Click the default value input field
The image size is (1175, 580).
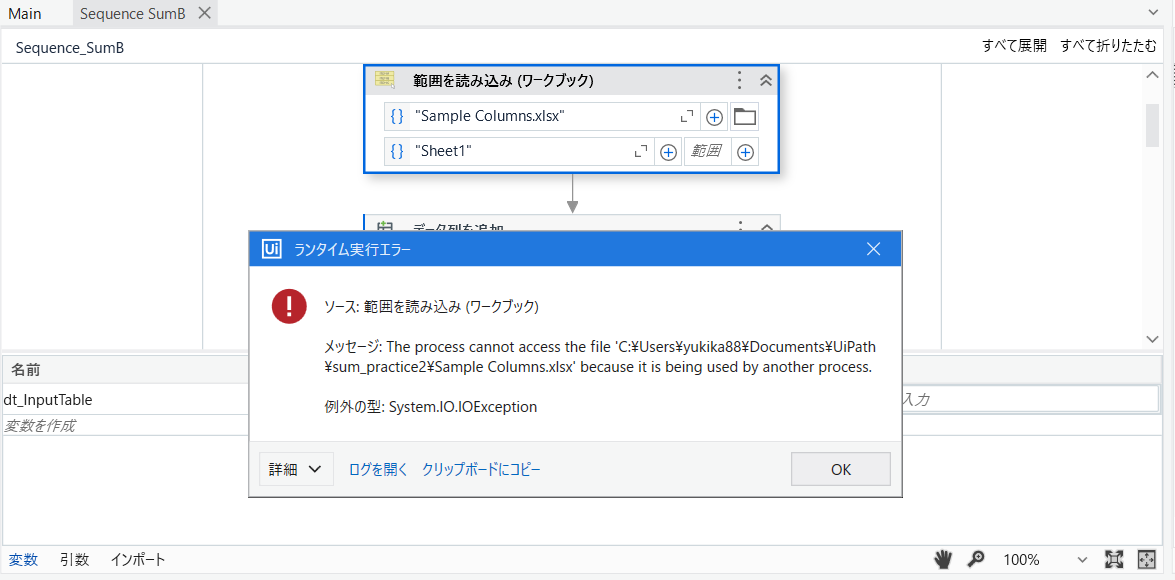1030,399
